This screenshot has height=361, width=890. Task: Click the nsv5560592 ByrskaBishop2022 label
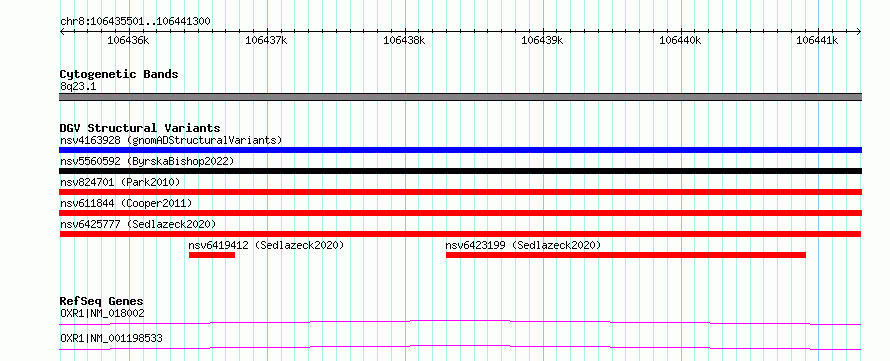pos(147,161)
